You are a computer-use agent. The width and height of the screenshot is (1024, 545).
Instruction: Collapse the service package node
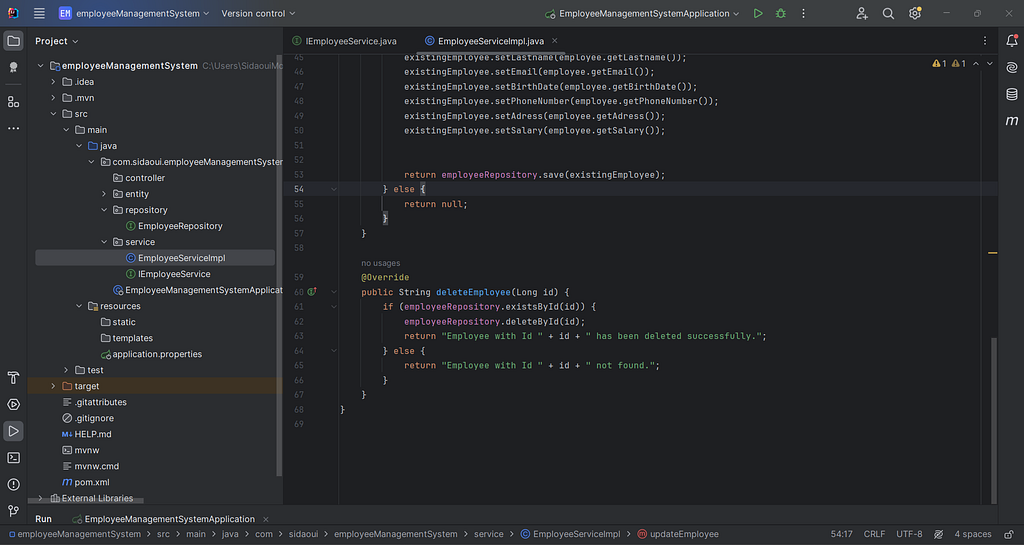[x=104, y=241]
